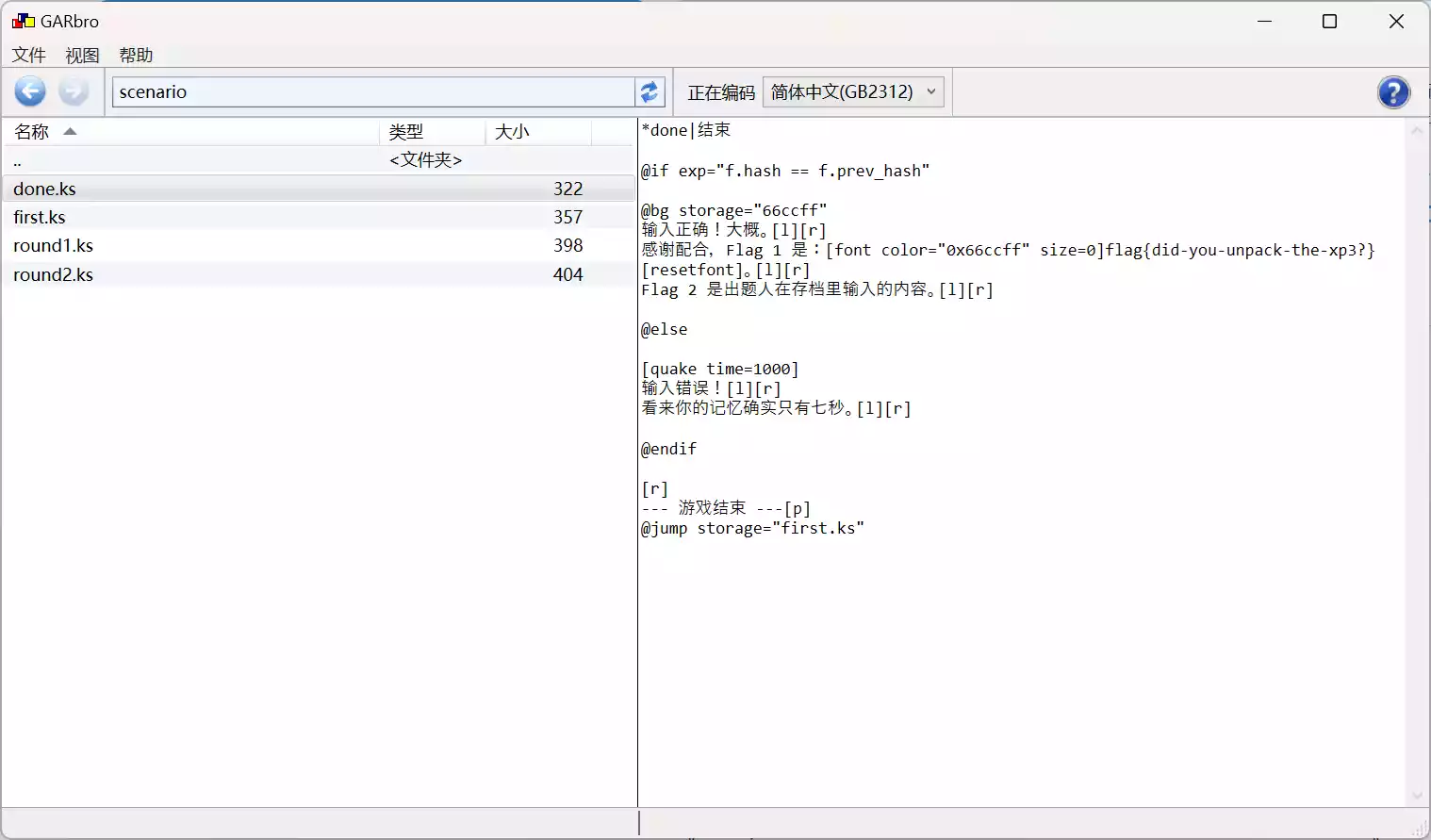Select the done.ks file
The height and width of the screenshot is (840, 1431).
point(319,189)
